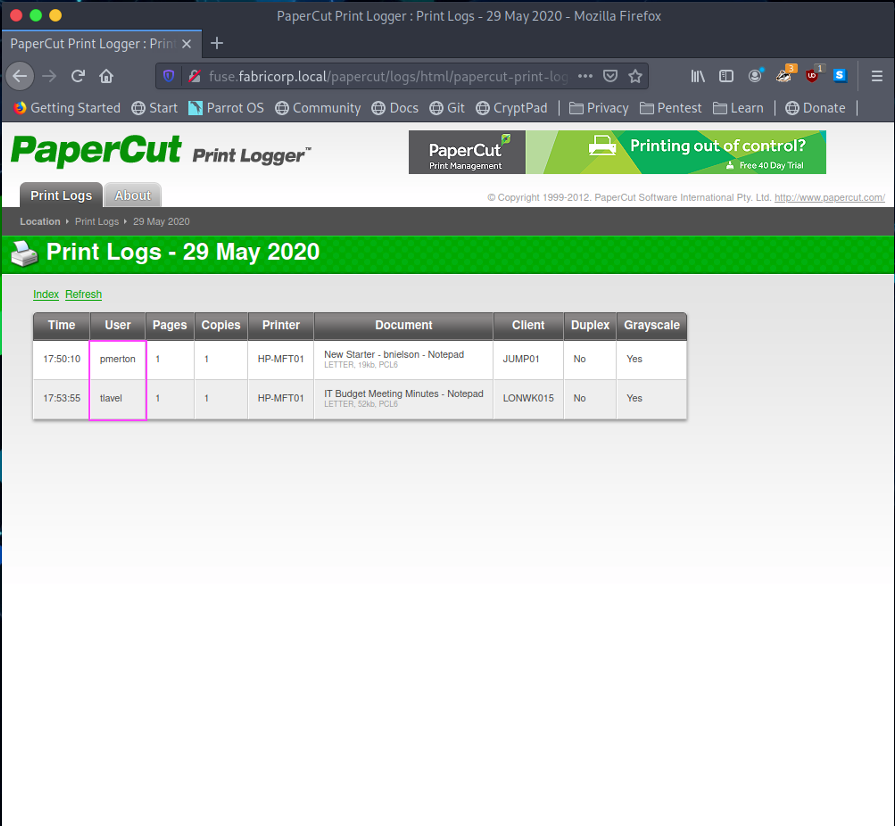Open the page actions three-dot menu
Image resolution: width=895 pixels, height=826 pixels.
coord(585,76)
